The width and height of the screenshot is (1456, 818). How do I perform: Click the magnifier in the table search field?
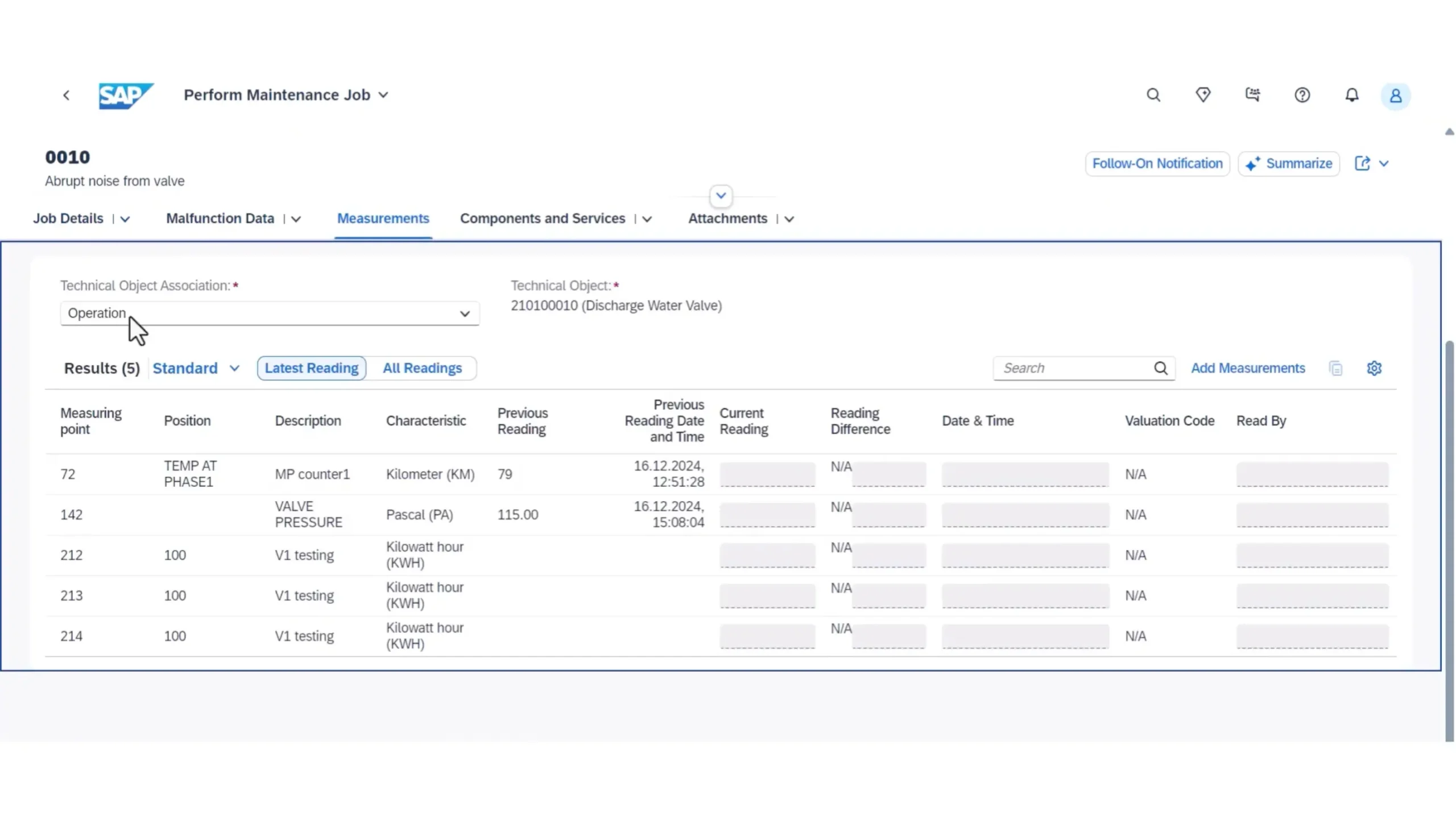pyautogui.click(x=1160, y=368)
